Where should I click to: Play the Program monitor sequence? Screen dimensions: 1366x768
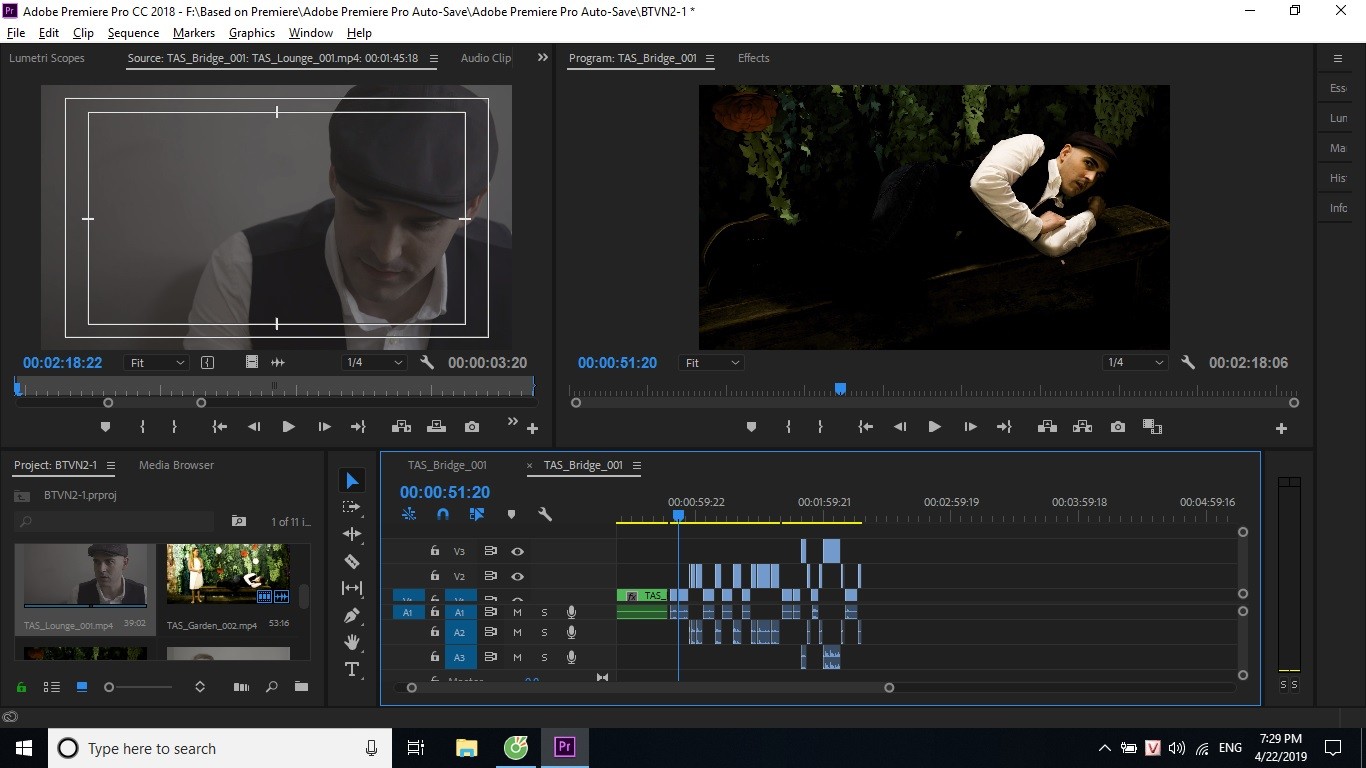934,427
